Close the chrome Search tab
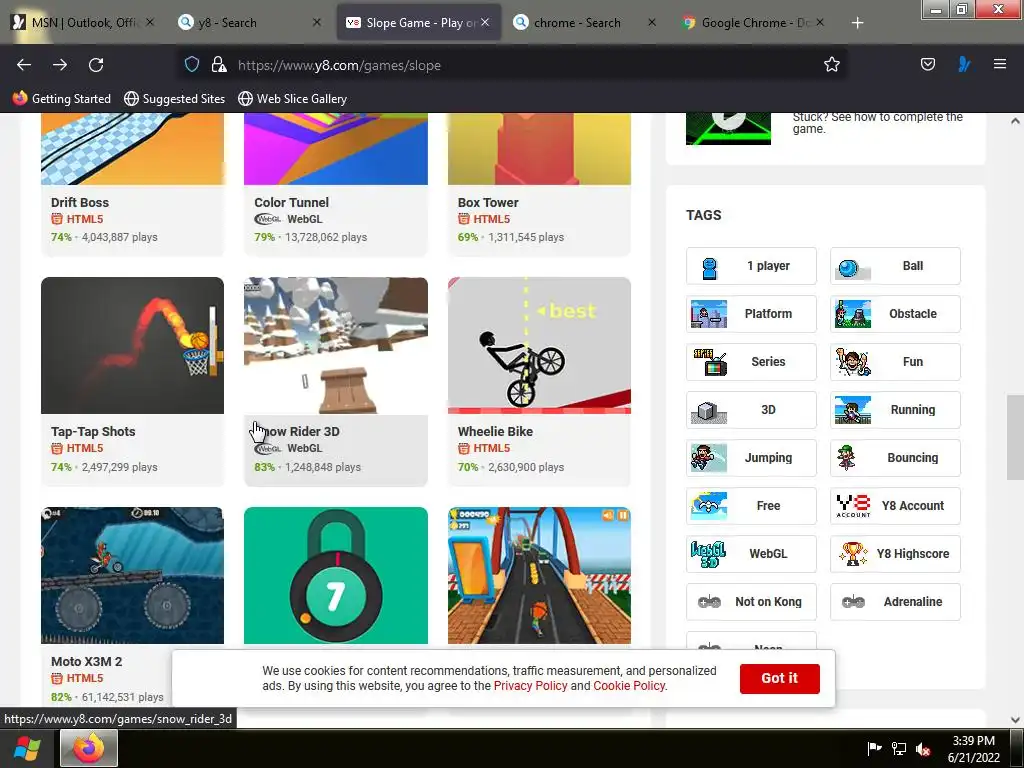The height and width of the screenshot is (768, 1024). [652, 22]
